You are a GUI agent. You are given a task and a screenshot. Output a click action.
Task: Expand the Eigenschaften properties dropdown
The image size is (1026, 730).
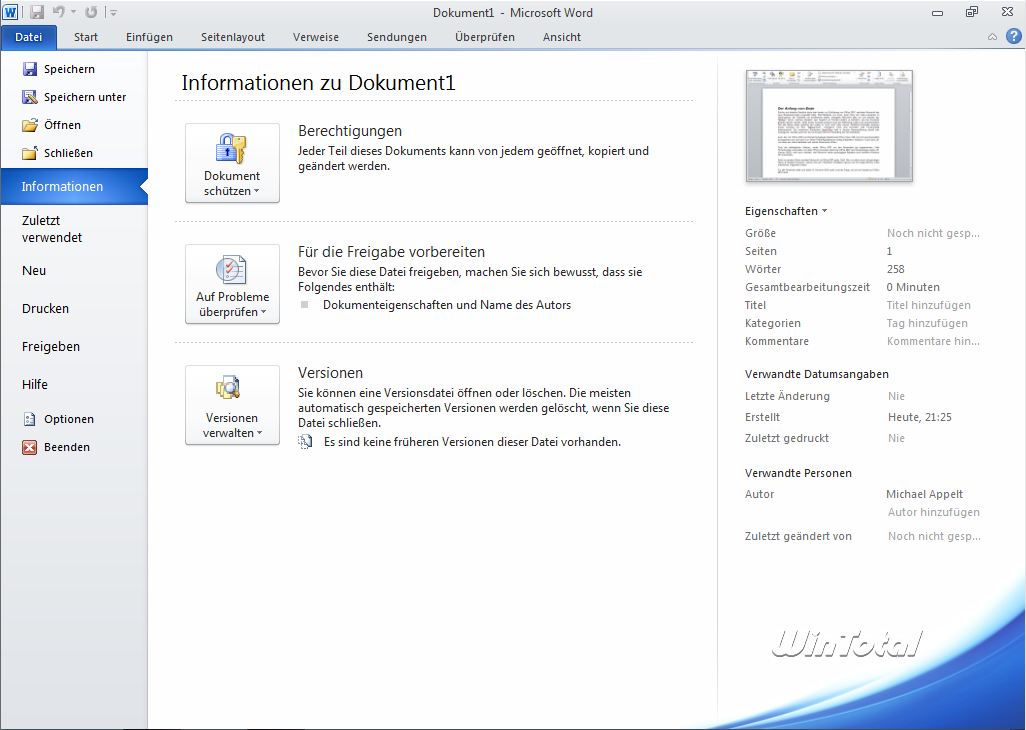786,211
